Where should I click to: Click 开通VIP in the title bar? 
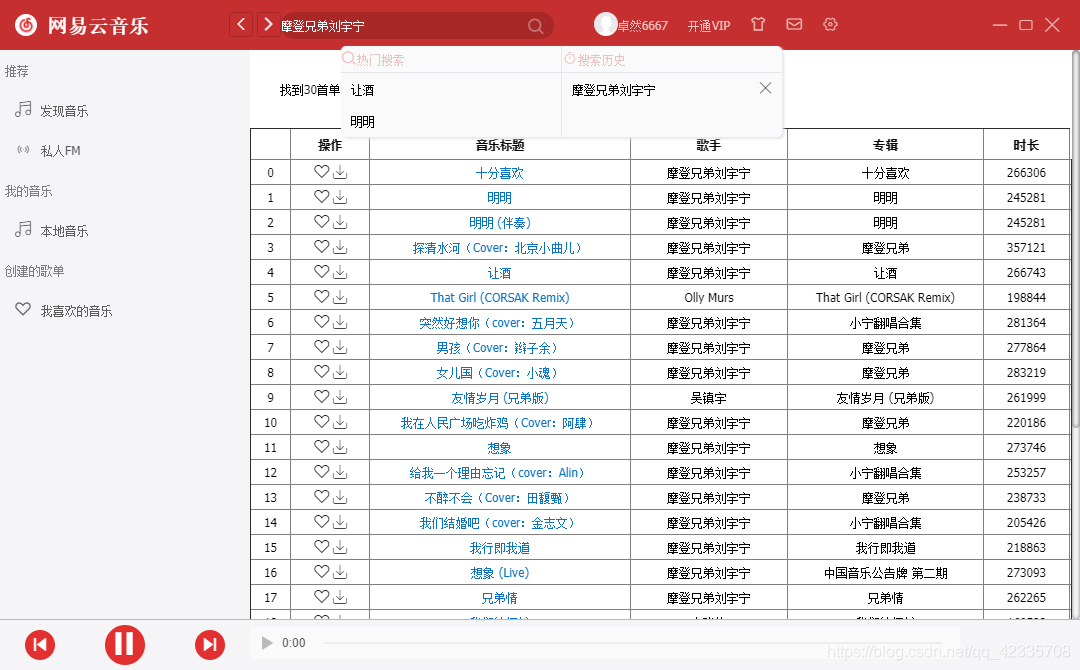pyautogui.click(x=709, y=25)
